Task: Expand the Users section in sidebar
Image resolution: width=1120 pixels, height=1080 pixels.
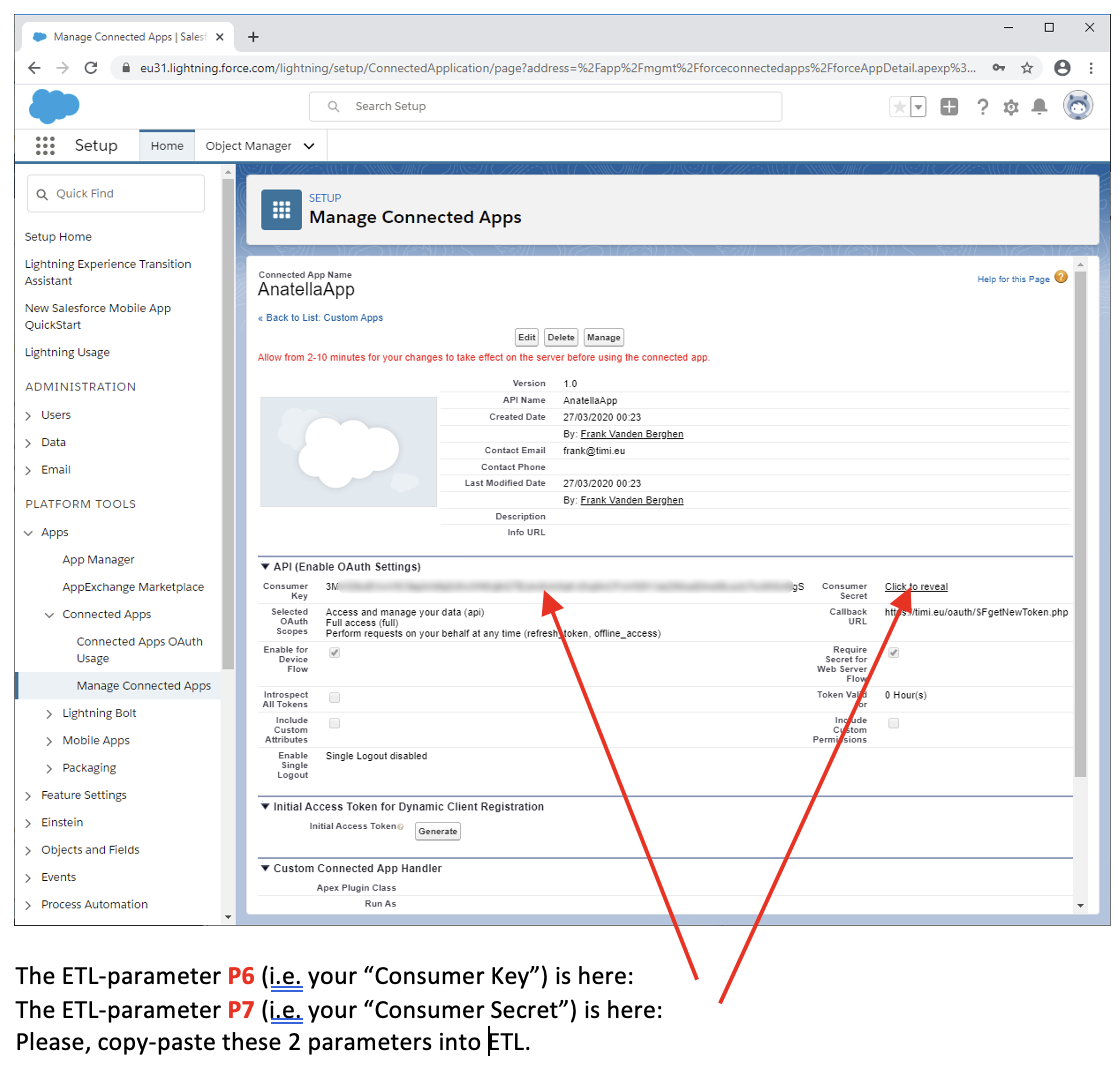Action: [29, 415]
